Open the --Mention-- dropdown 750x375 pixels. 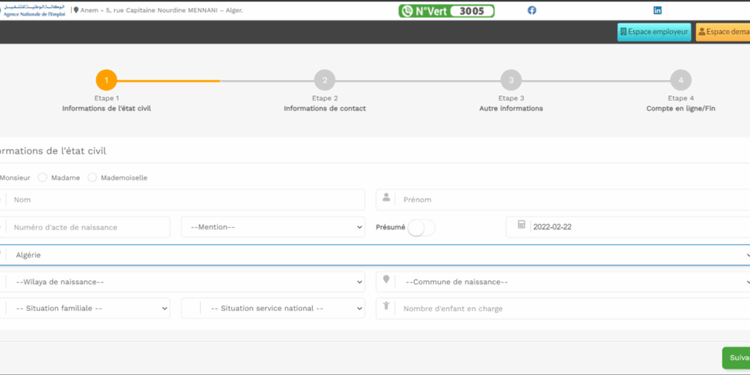click(273, 227)
